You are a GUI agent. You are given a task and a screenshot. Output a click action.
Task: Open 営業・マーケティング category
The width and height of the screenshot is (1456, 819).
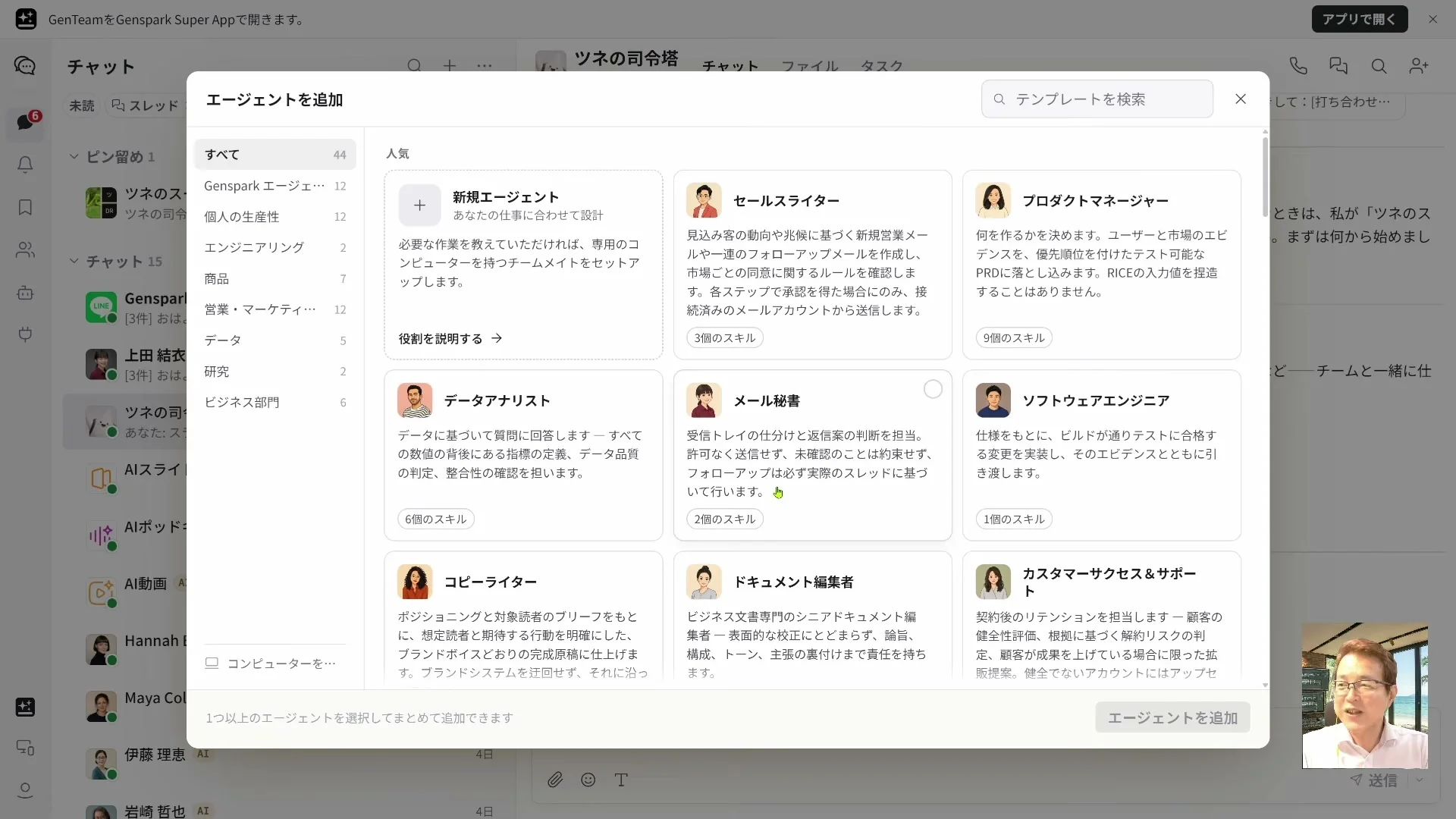click(x=275, y=309)
